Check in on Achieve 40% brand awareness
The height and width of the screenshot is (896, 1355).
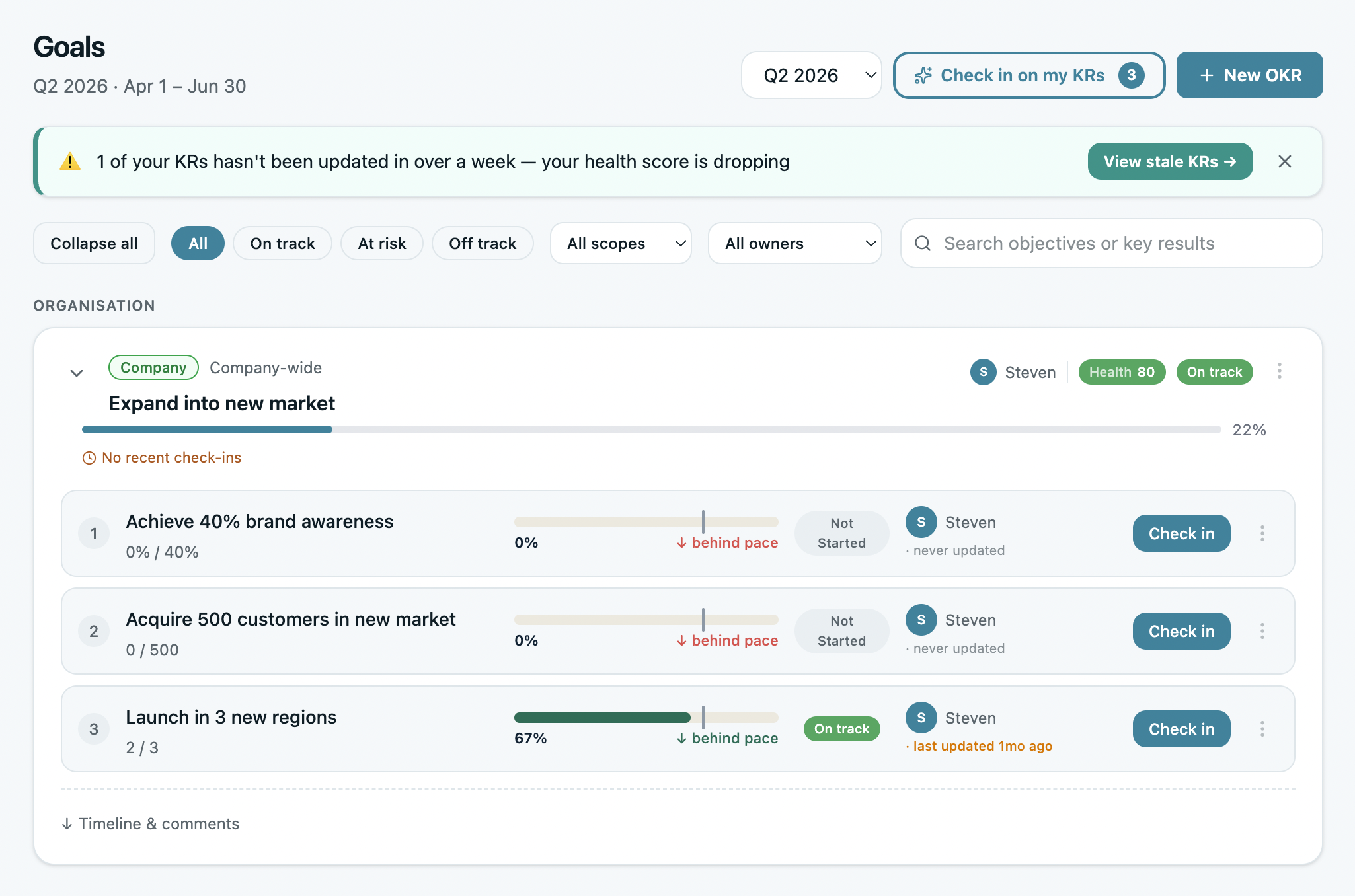point(1181,533)
